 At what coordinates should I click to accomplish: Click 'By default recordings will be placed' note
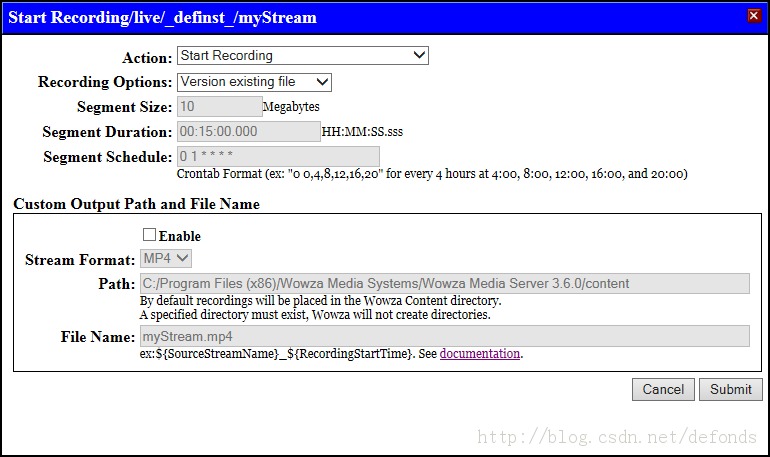tap(321, 300)
